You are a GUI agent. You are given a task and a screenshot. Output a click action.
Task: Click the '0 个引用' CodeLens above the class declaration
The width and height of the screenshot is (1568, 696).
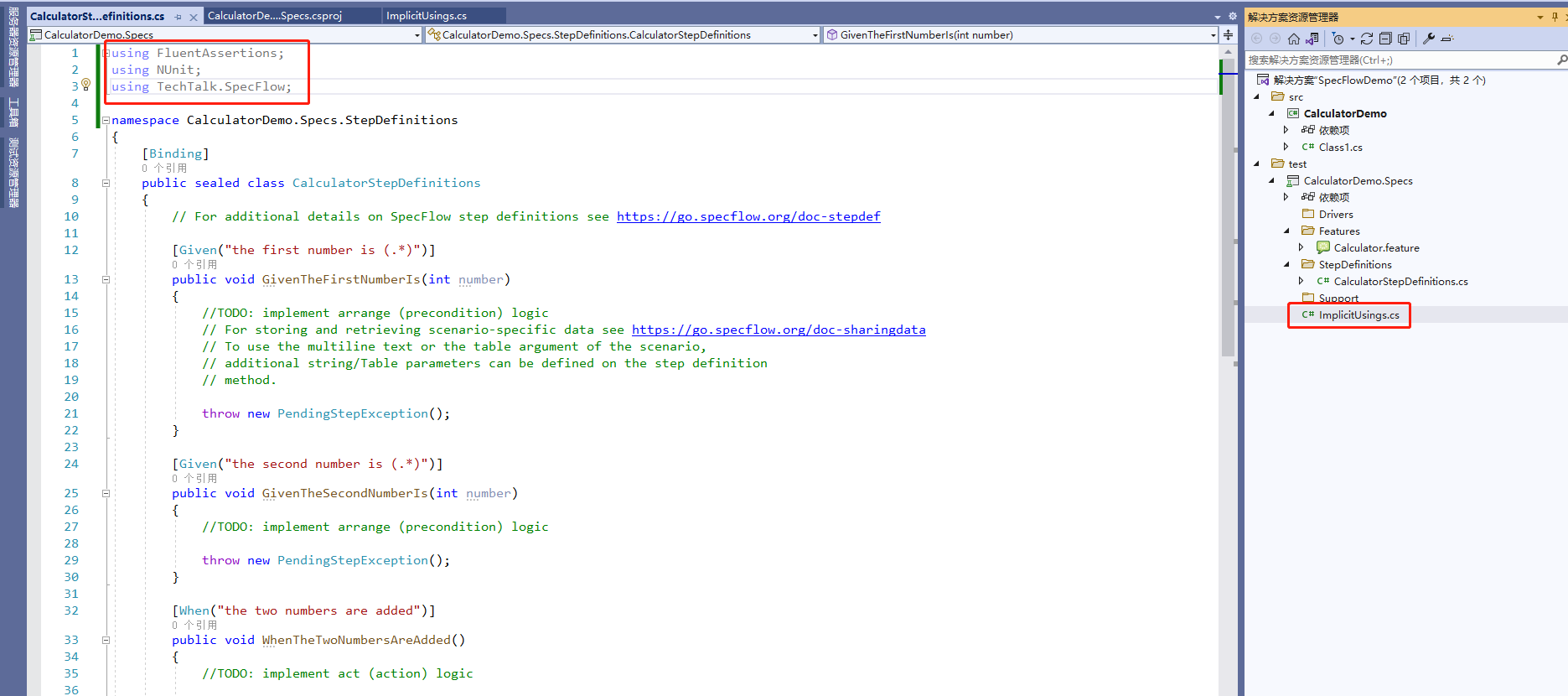point(164,168)
